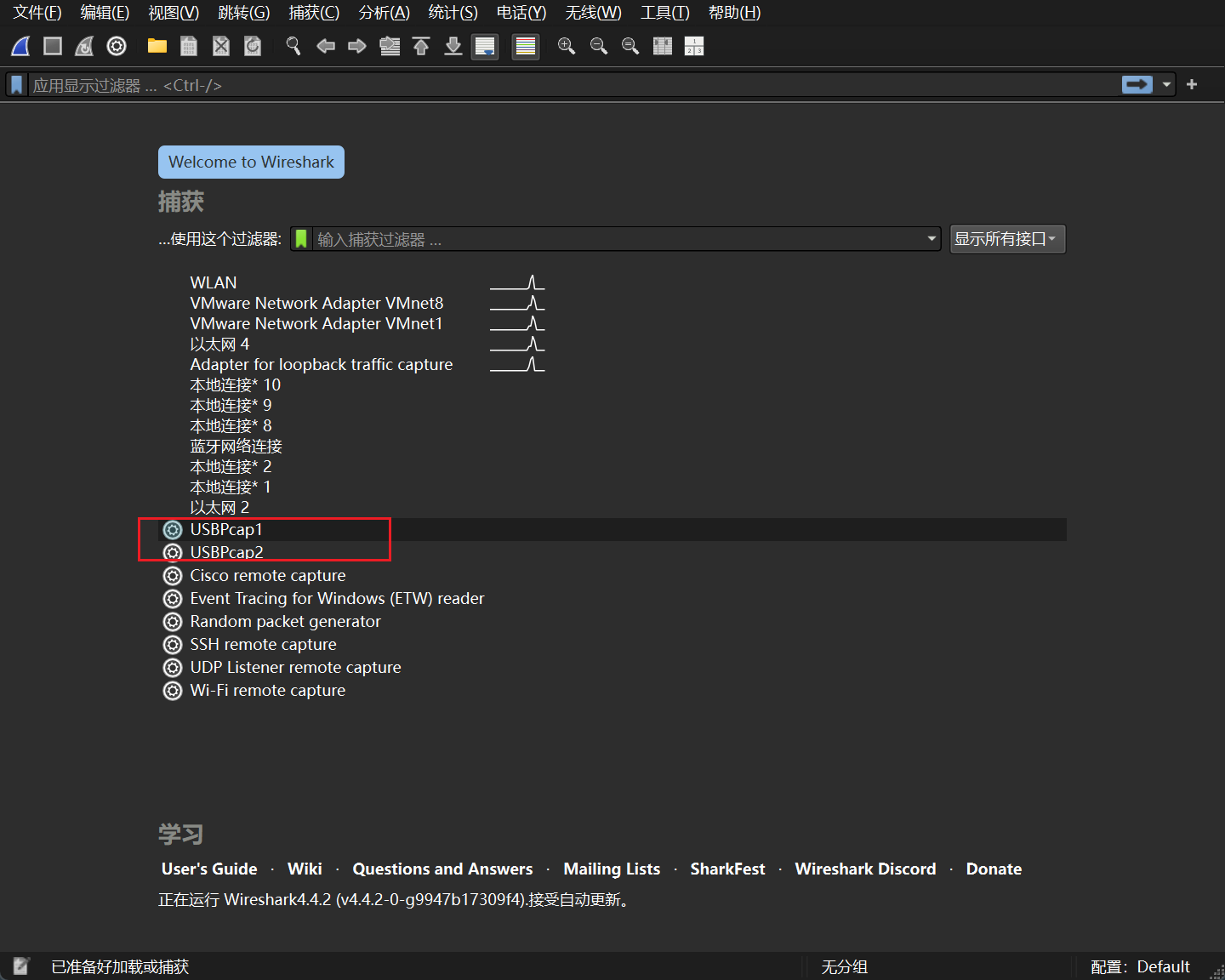Select the USBPcap1 interface

click(226, 529)
